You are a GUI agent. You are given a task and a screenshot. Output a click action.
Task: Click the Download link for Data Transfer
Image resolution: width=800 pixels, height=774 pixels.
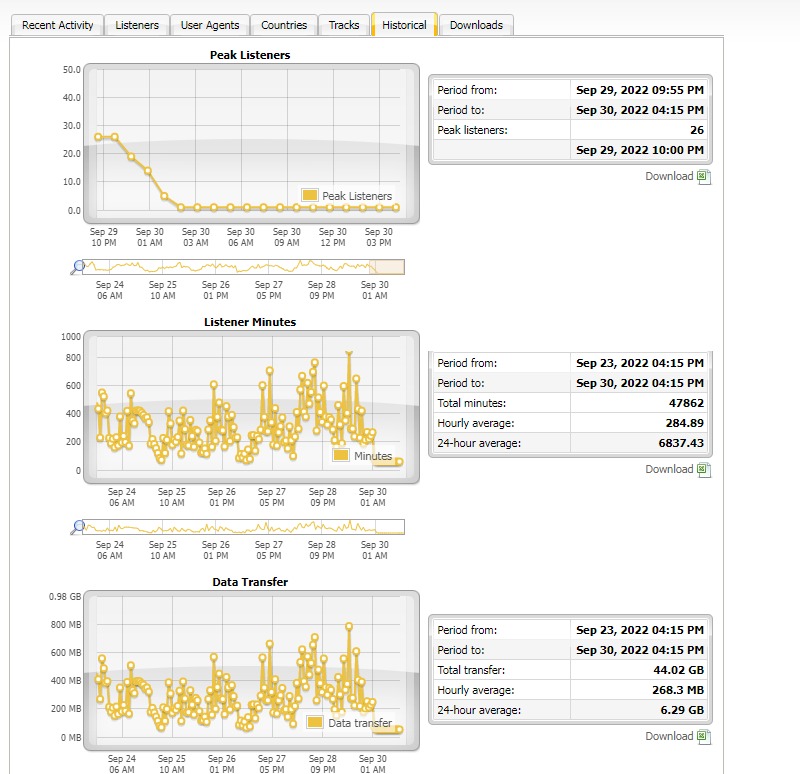pyautogui.click(x=669, y=737)
